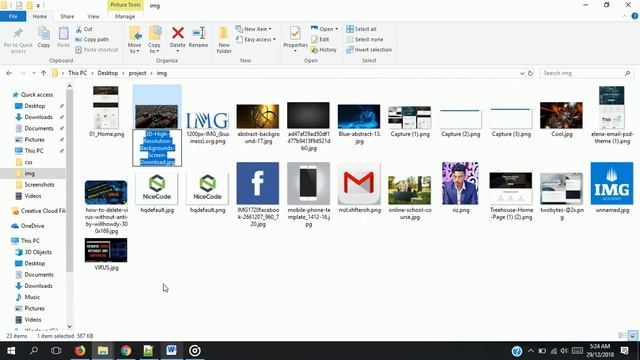Switch to the View ribbon tab
This screenshot has height=360, width=640.
pyautogui.click(x=93, y=16)
